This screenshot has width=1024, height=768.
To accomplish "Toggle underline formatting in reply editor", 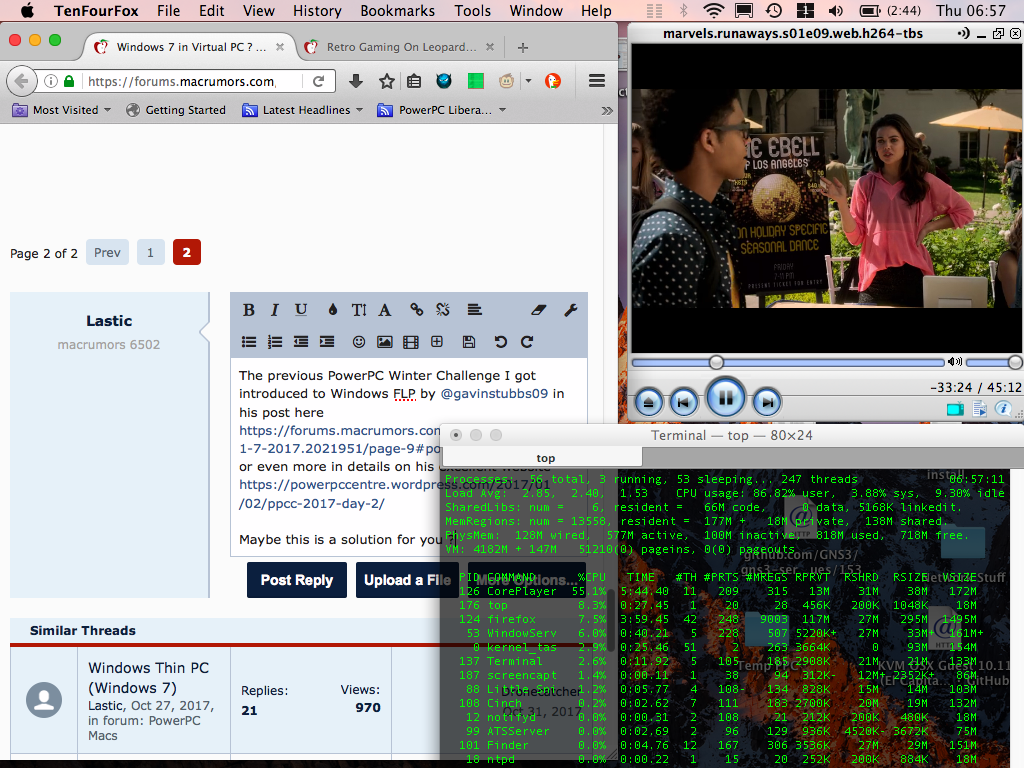I will coord(300,310).
